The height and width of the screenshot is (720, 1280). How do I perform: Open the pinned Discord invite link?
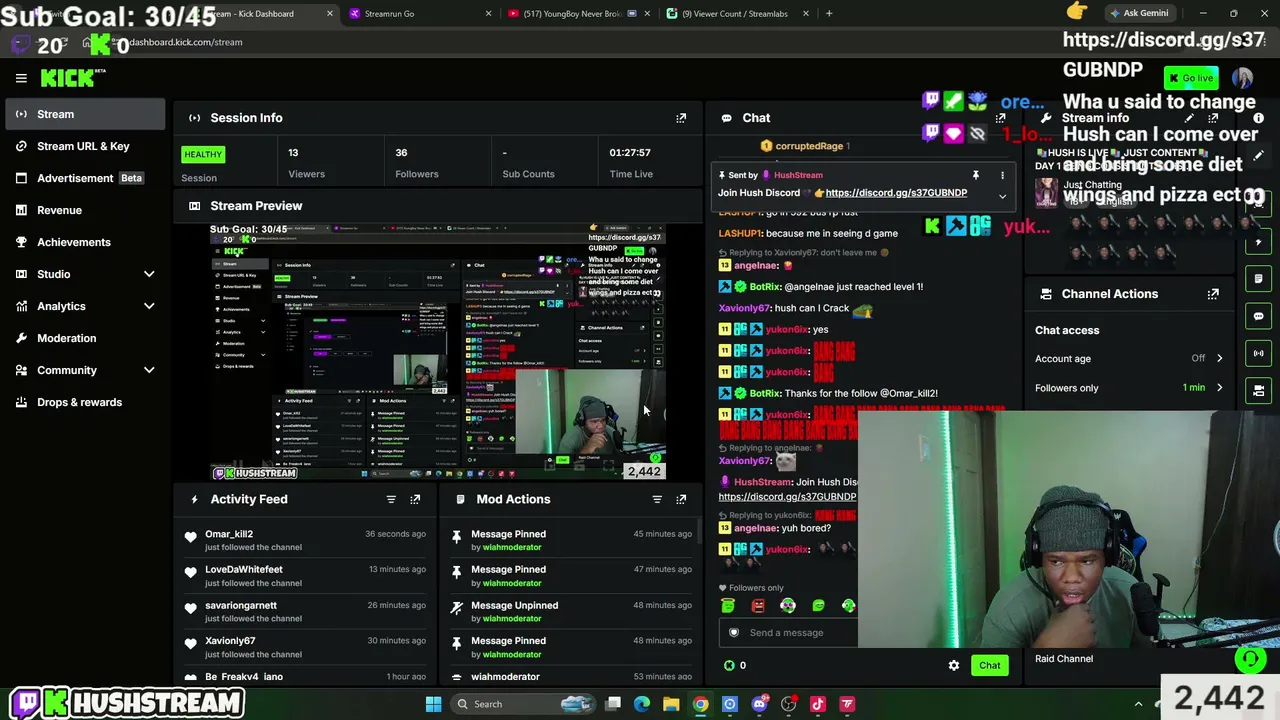[896, 193]
